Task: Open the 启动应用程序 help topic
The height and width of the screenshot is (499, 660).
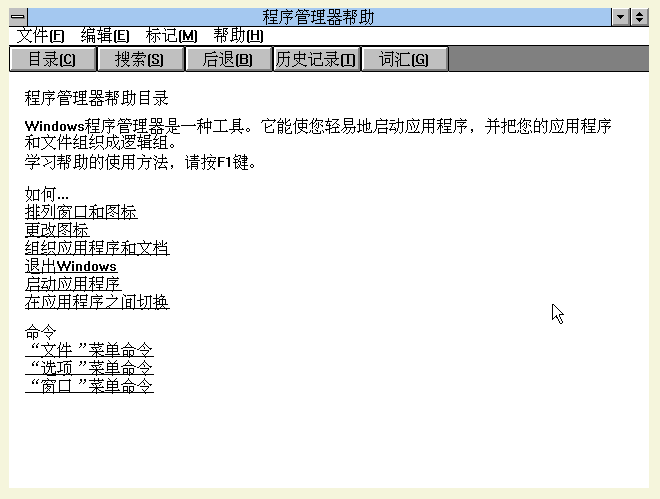Action: click(72, 284)
